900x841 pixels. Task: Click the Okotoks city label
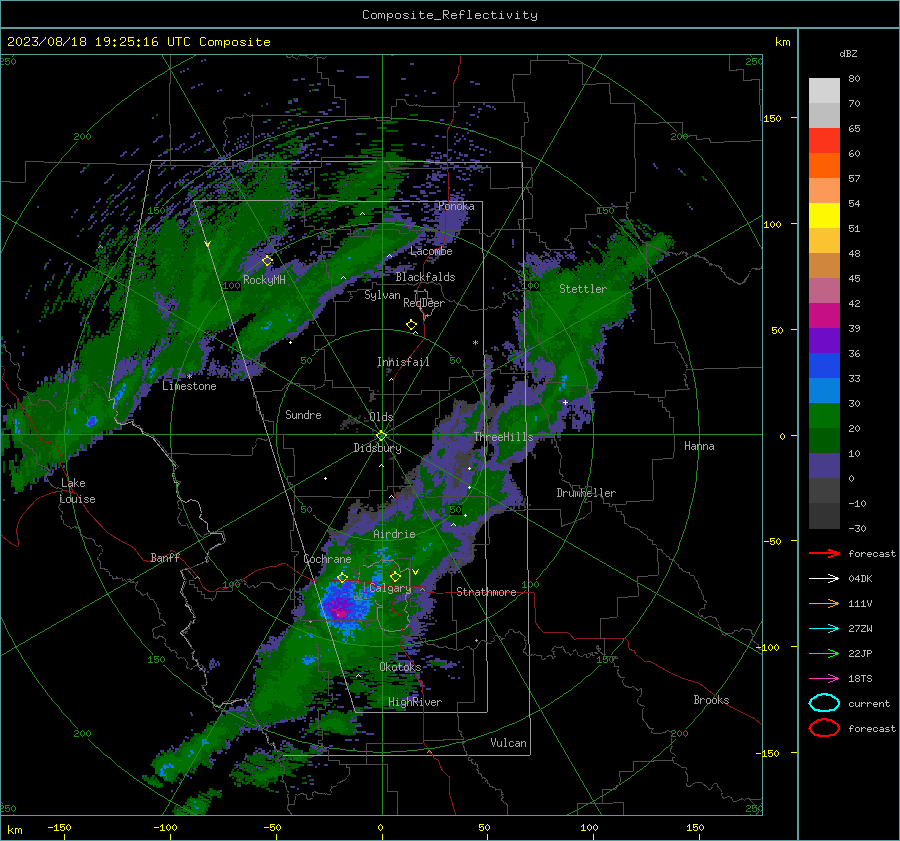click(x=401, y=667)
